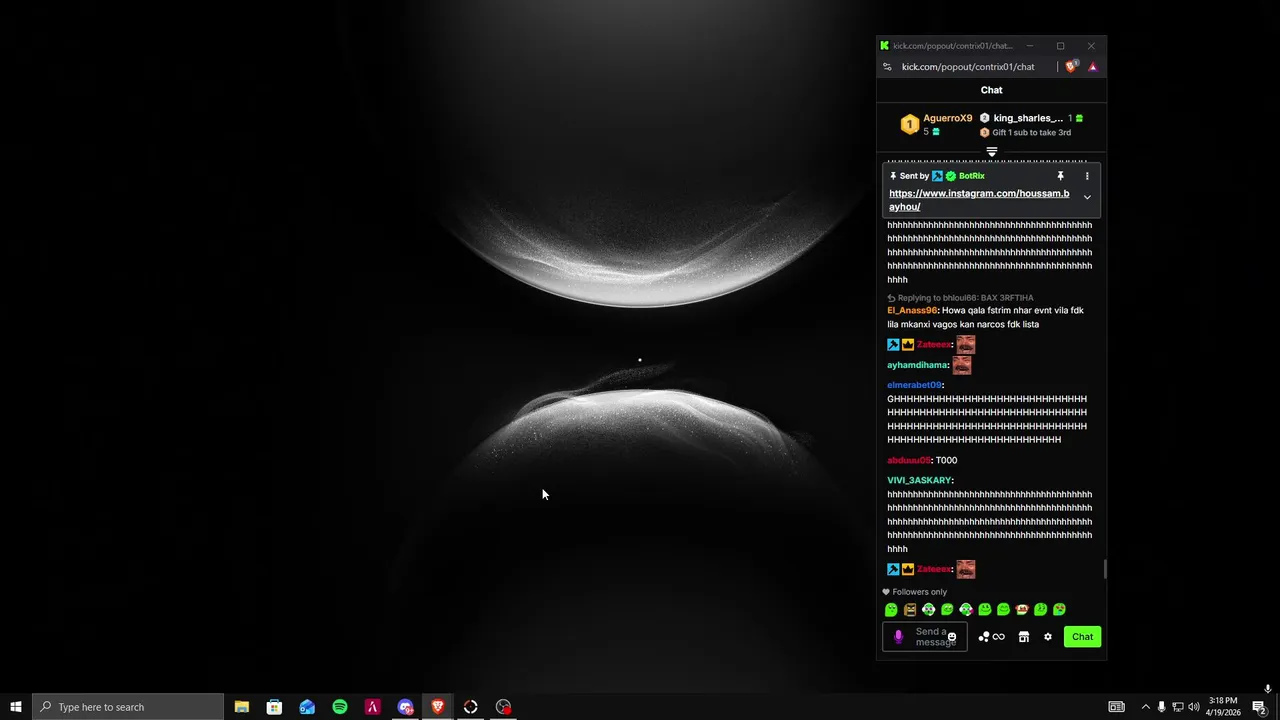The height and width of the screenshot is (720, 1280).
Task: Insert the sixth green smiling quick emote
Action: [x=985, y=610]
